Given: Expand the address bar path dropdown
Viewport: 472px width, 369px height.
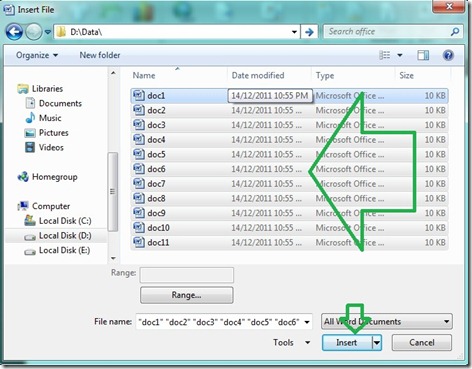Looking at the screenshot, I should click(x=294, y=32).
